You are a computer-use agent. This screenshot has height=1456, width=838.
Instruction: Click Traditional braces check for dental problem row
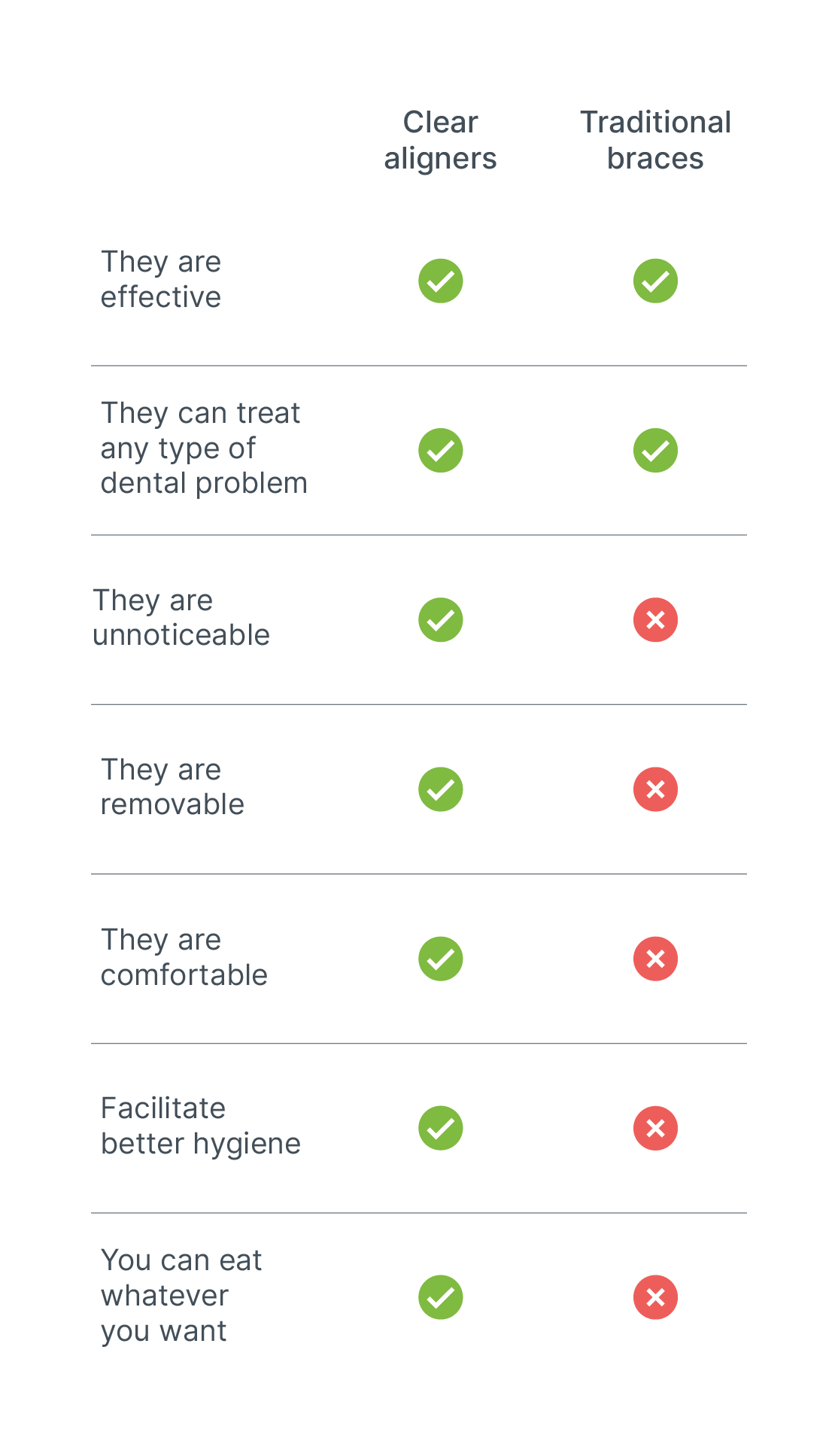[x=655, y=450]
